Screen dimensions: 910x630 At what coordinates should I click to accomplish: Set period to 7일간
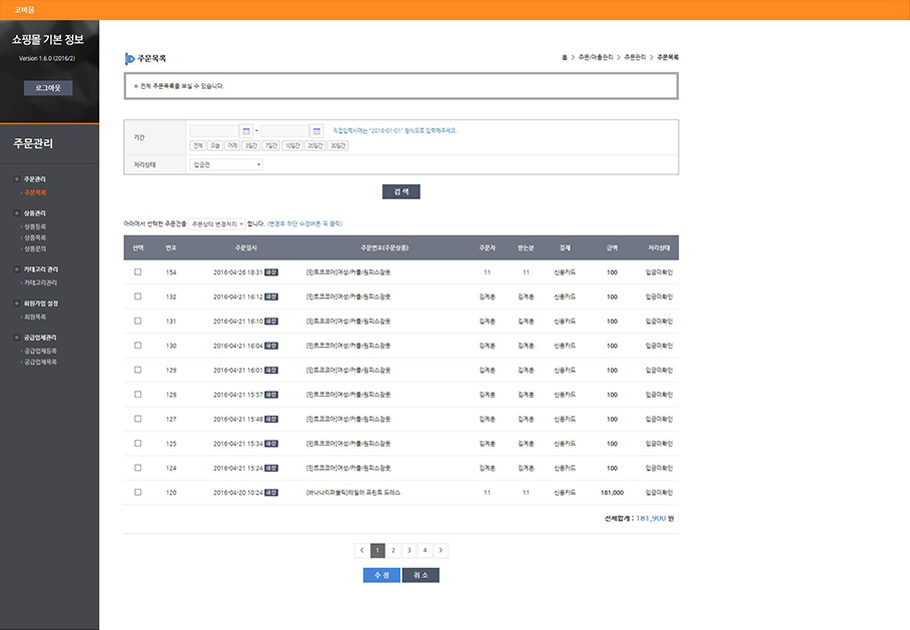[x=271, y=146]
